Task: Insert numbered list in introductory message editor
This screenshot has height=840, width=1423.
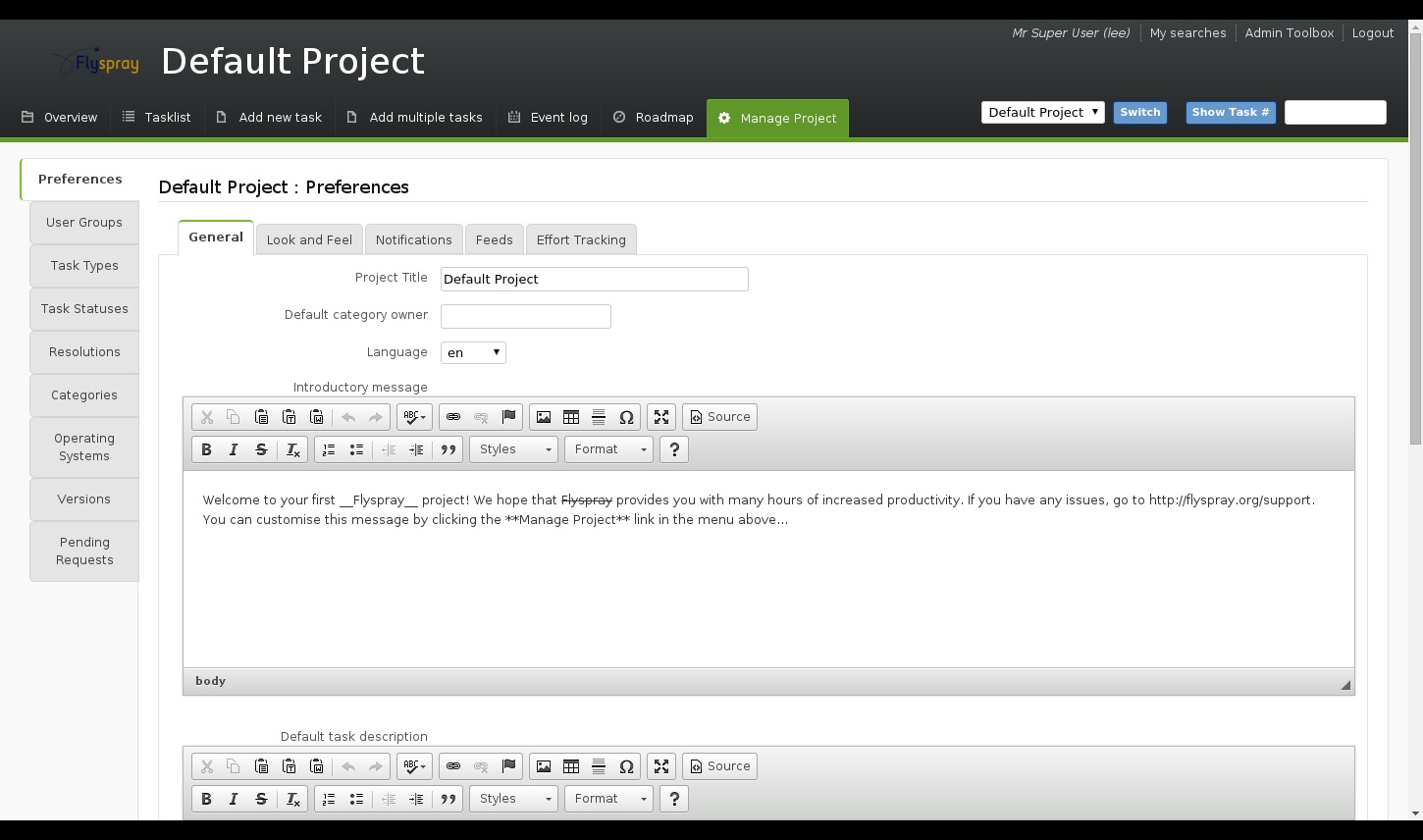Action: [329, 449]
